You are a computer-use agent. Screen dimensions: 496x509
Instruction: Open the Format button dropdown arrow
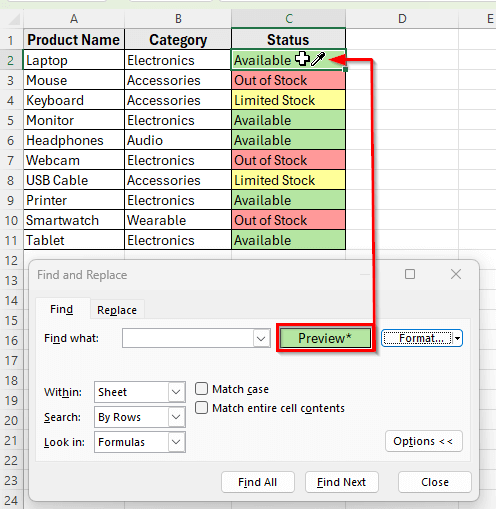coord(458,338)
